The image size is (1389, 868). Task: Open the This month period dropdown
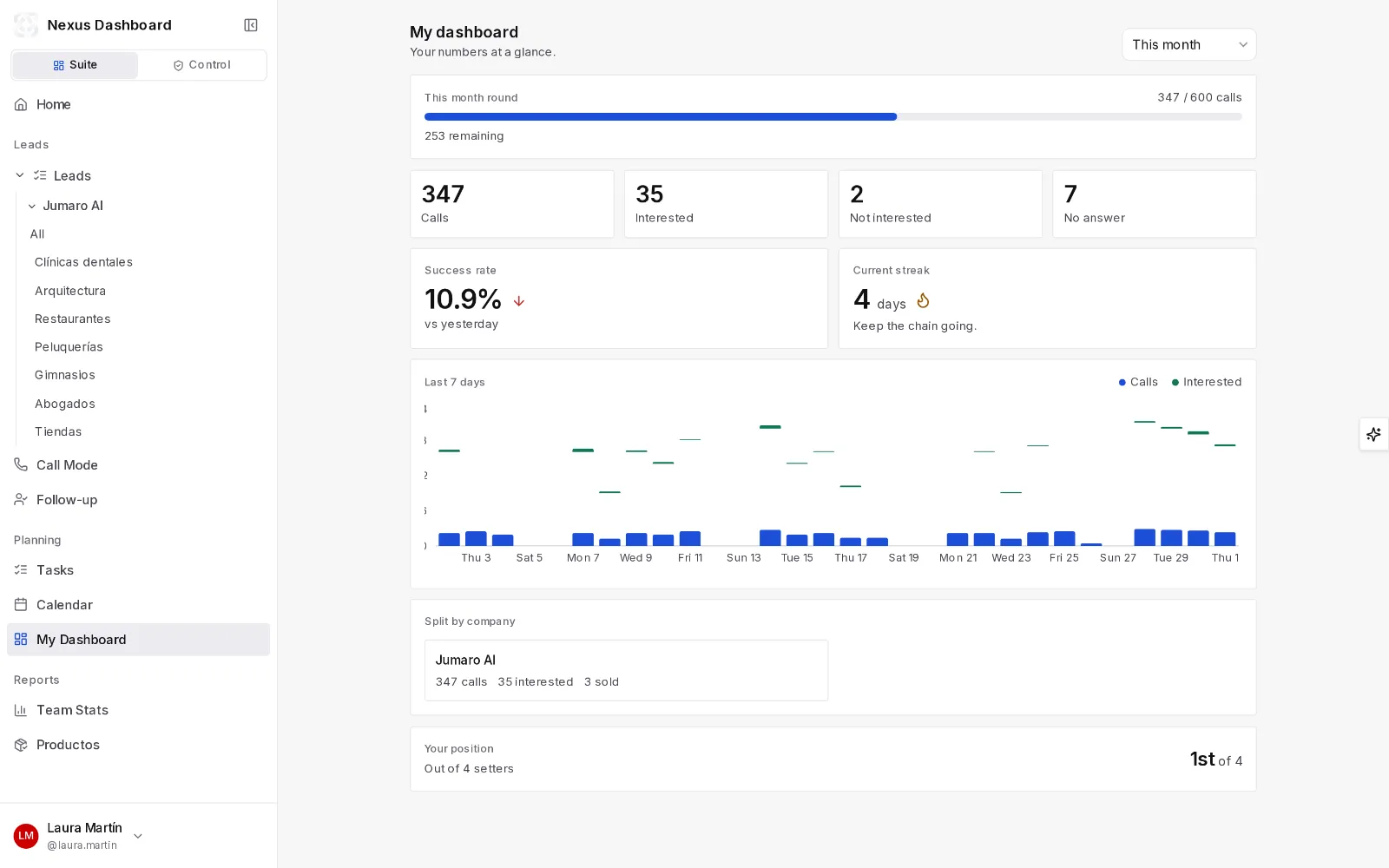[1188, 44]
